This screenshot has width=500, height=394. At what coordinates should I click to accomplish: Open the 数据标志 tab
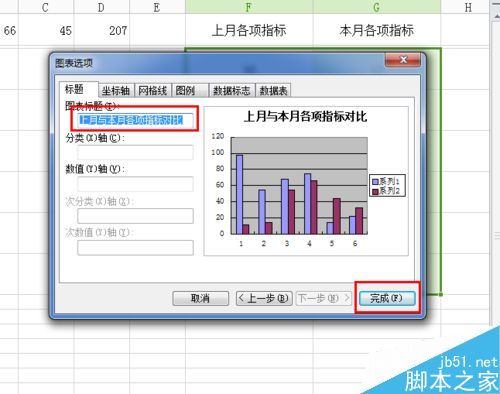(232, 90)
